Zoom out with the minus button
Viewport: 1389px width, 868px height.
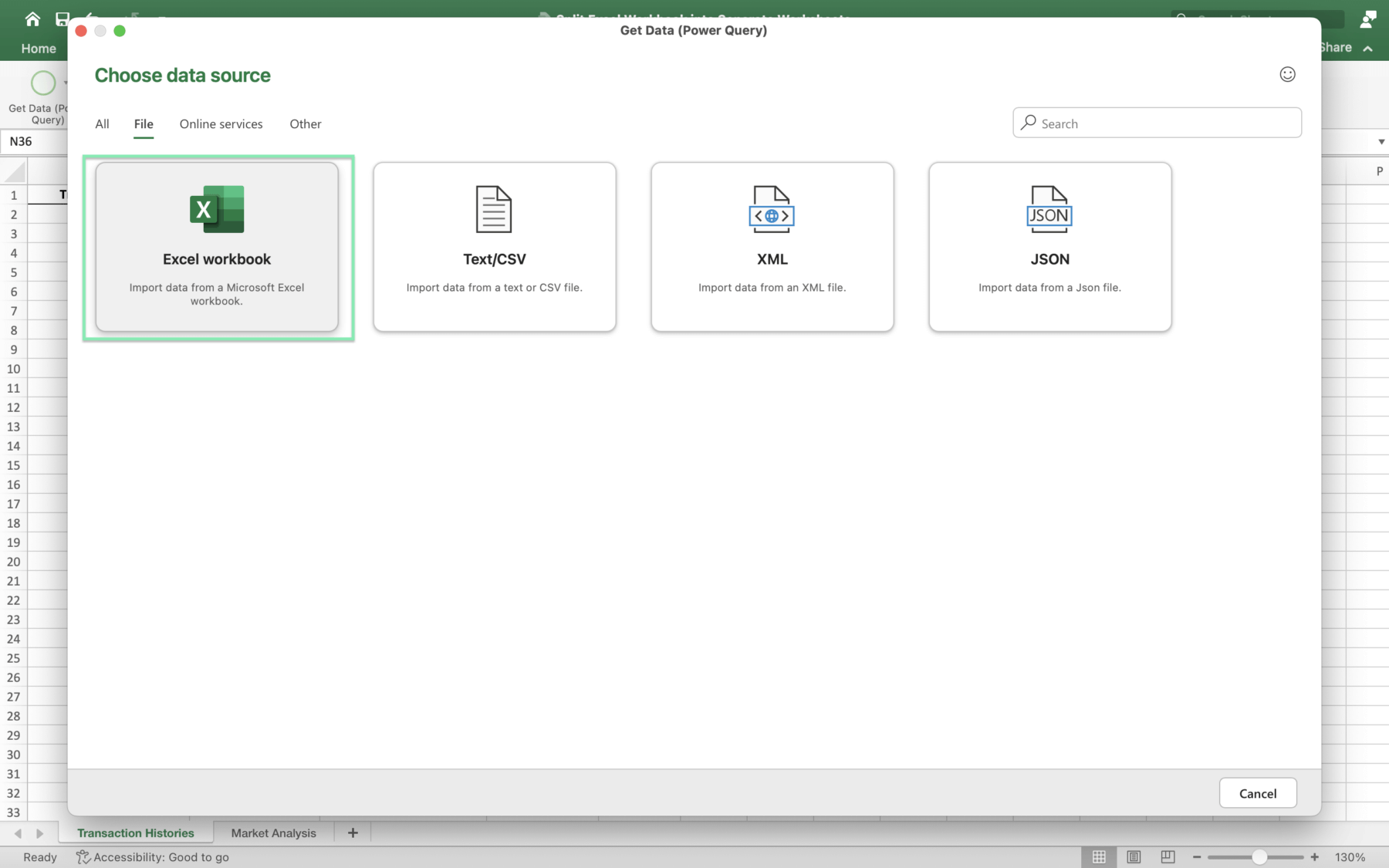1197,857
